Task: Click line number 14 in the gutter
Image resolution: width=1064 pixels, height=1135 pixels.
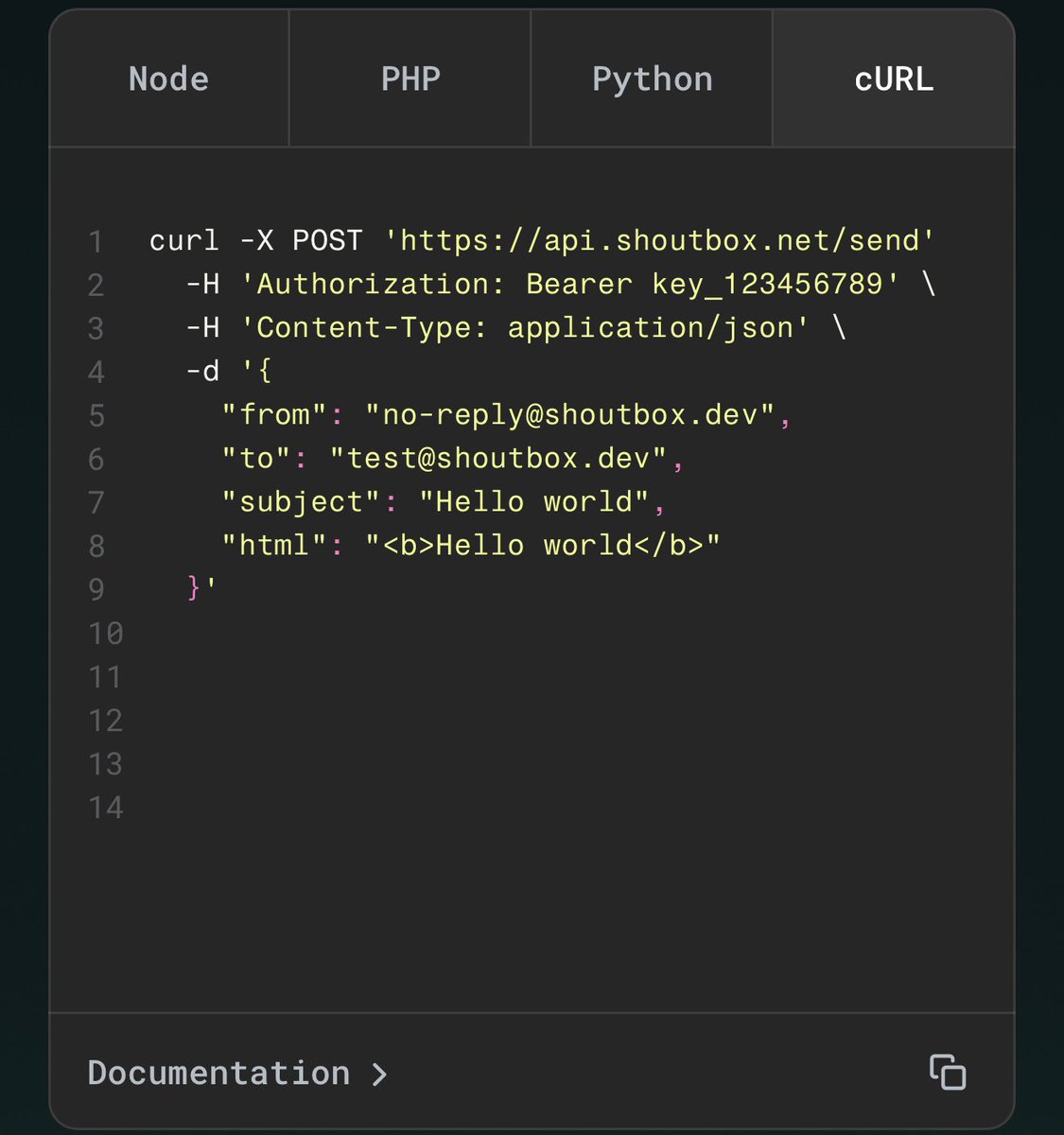Action: pyautogui.click(x=105, y=807)
